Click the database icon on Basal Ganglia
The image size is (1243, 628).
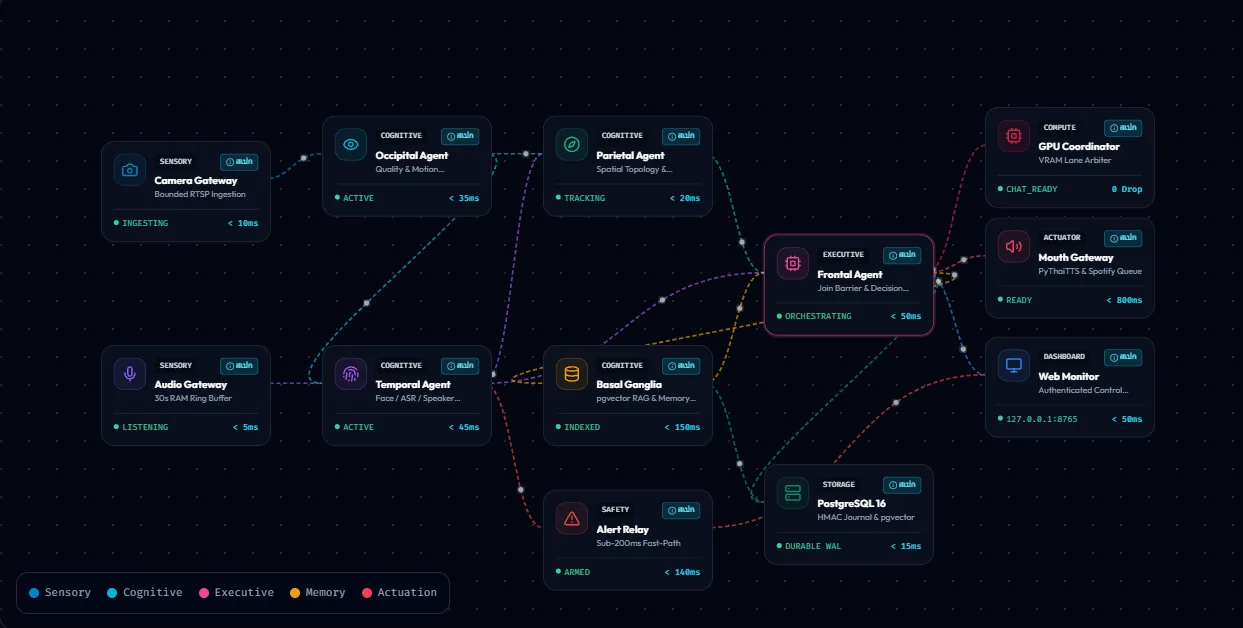(572, 374)
